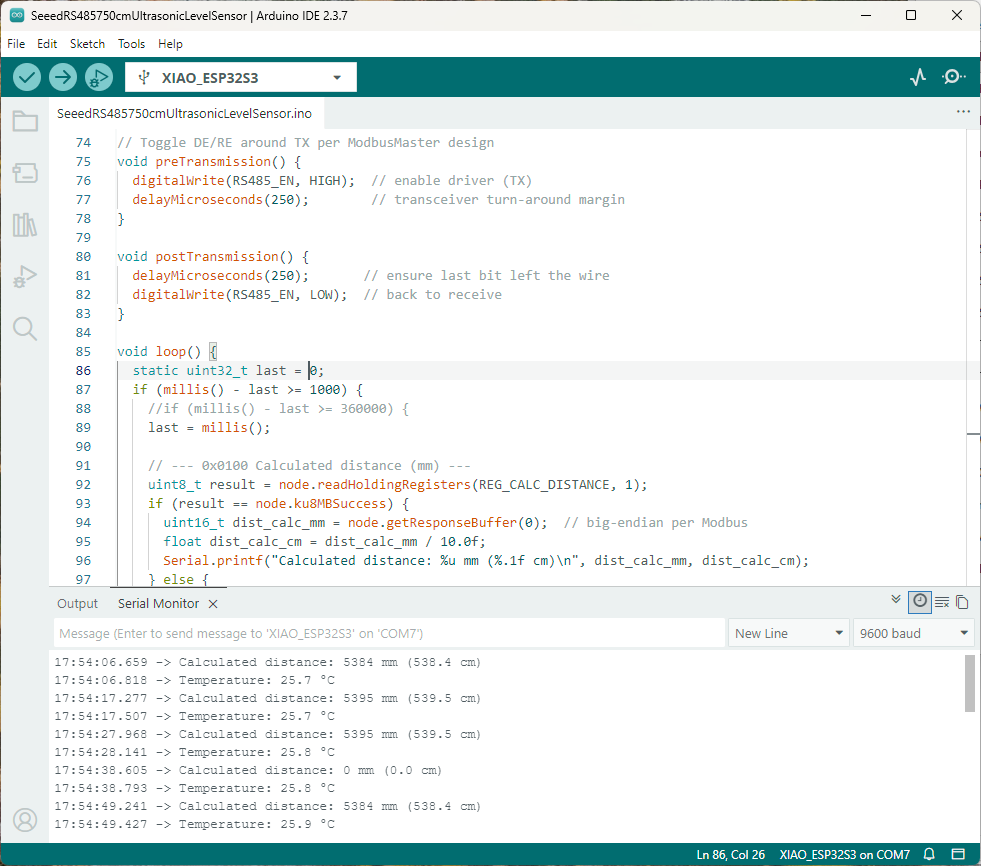Switch to the Output tab
The width and height of the screenshot is (981, 866).
(77, 603)
